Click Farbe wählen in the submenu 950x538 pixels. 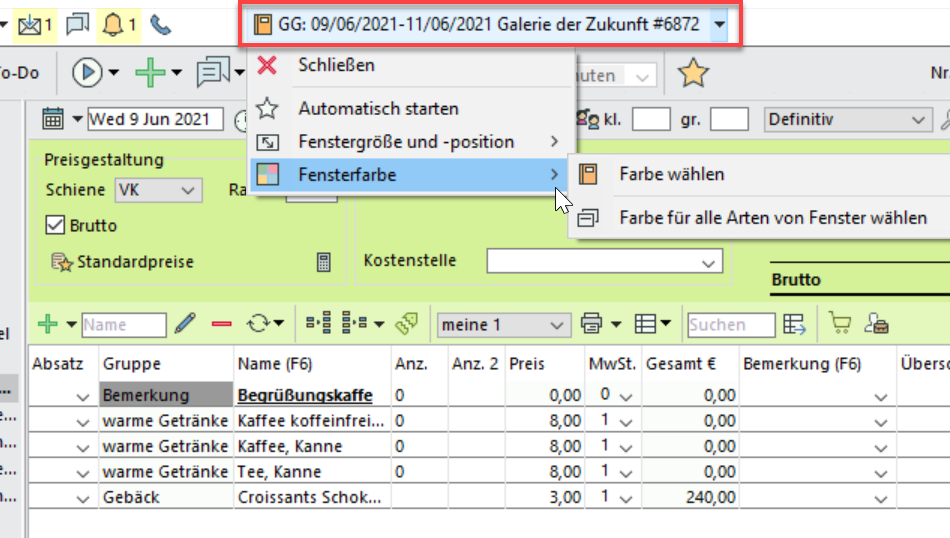(x=671, y=174)
